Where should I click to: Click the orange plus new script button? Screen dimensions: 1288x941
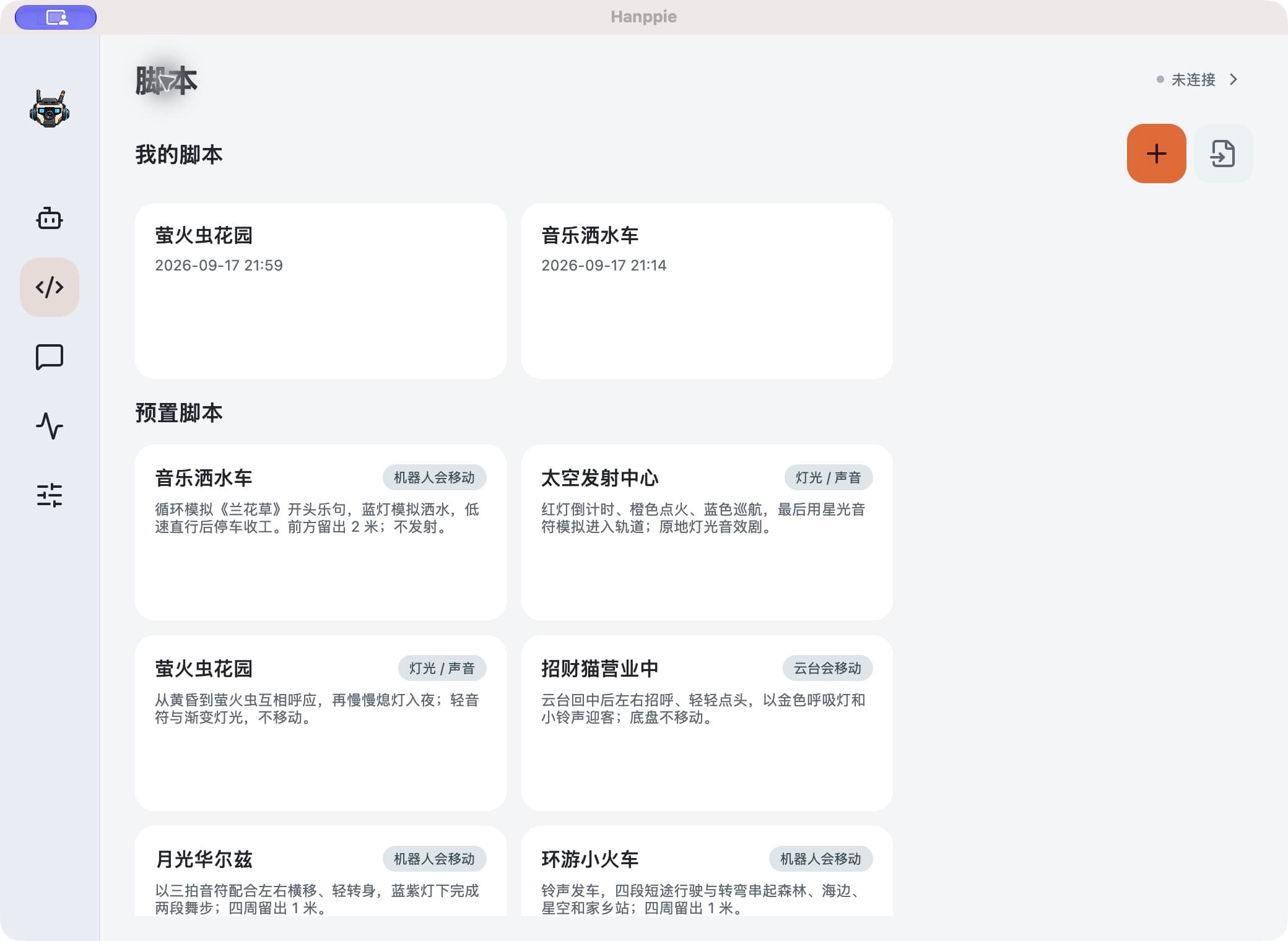(x=1156, y=154)
